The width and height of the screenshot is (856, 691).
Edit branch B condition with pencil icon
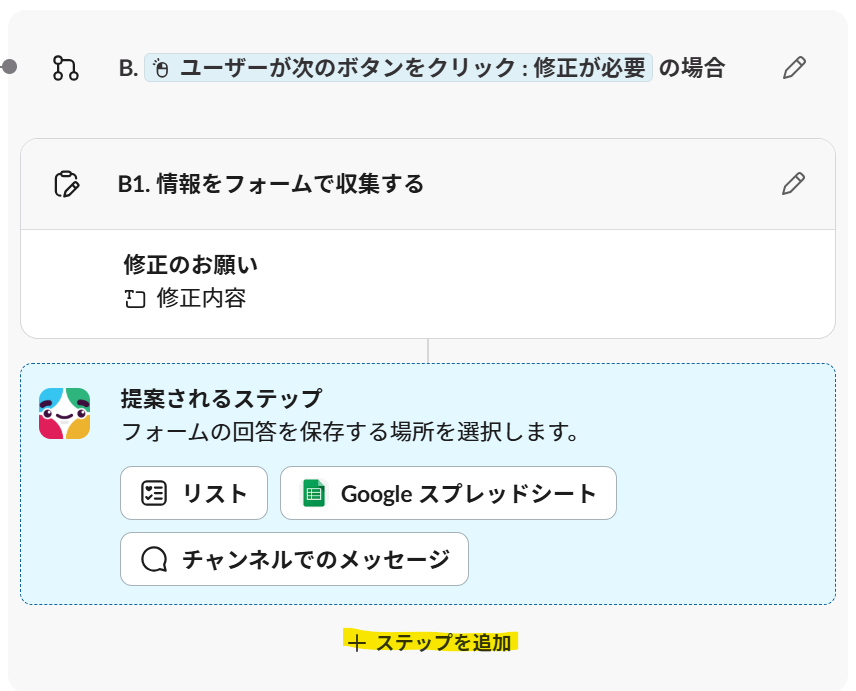[x=794, y=68]
